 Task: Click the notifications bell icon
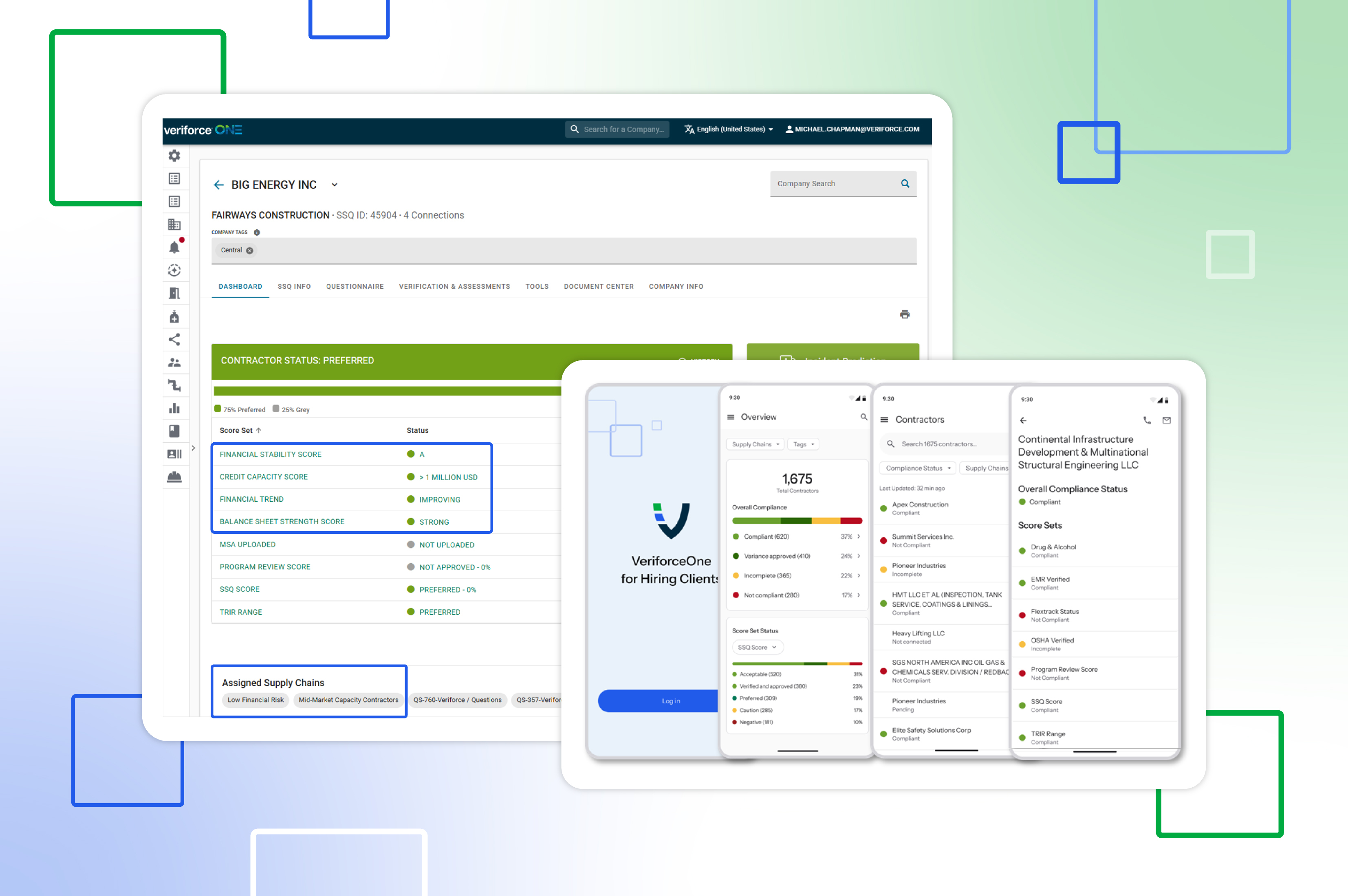coord(174,248)
